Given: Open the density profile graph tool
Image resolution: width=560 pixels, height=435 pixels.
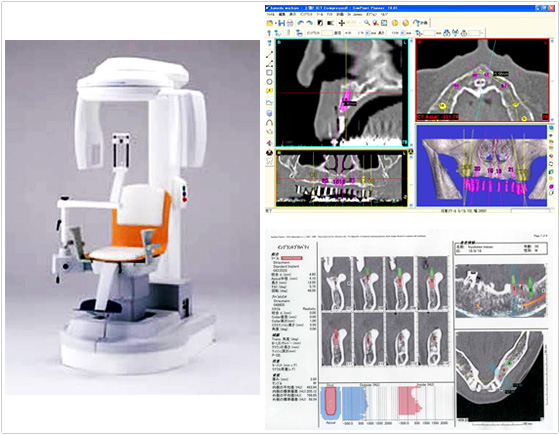Looking at the screenshot, I should click(269, 102).
